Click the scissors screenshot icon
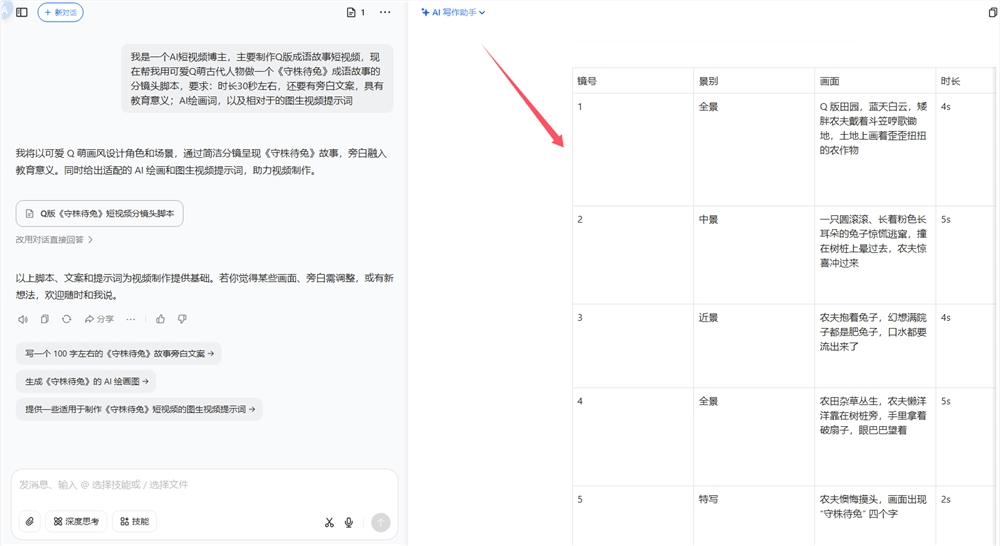Viewport: 1000px width, 546px height. tap(329, 522)
